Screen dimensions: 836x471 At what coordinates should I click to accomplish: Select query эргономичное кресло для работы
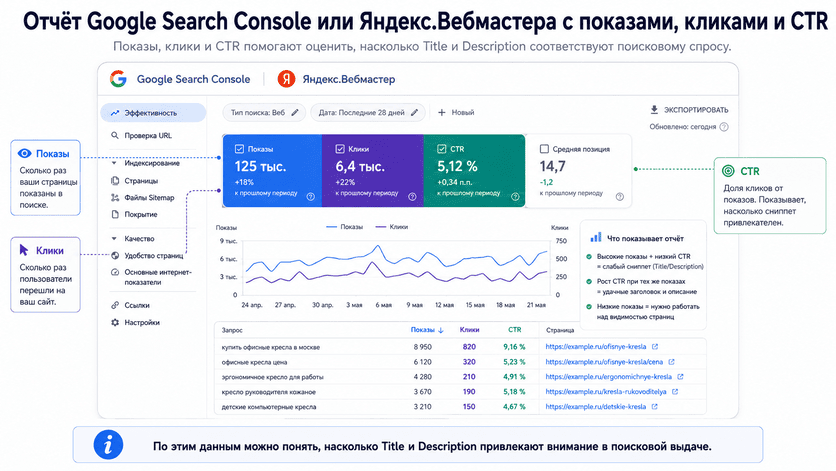pos(272,377)
